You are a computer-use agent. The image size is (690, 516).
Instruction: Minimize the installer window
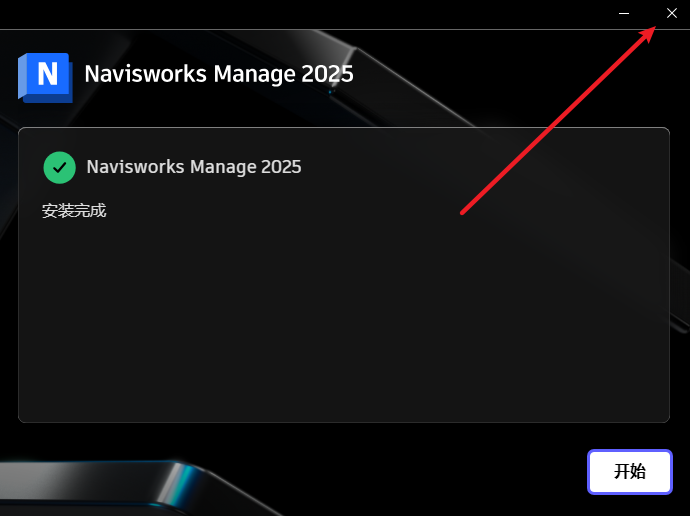click(x=624, y=14)
